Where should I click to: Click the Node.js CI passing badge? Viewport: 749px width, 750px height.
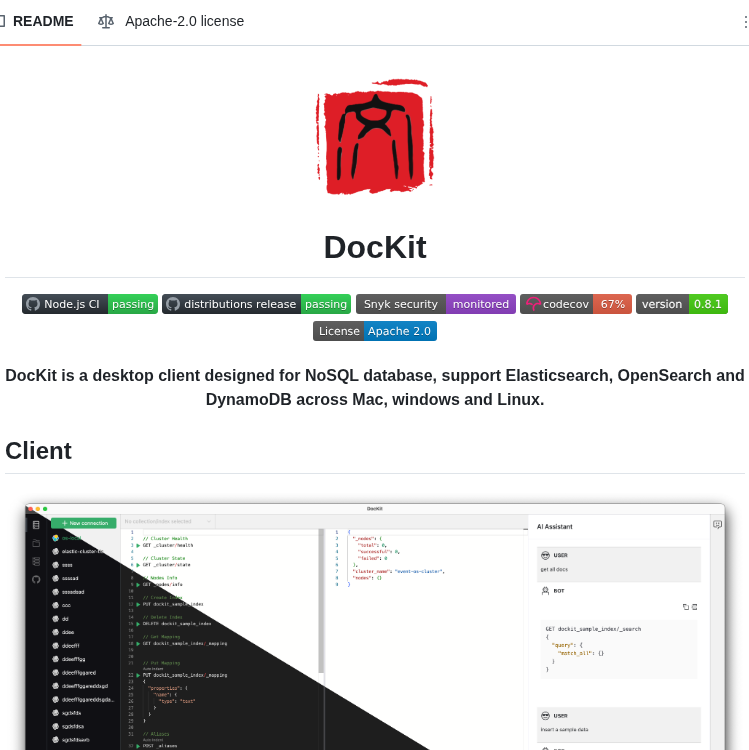90,304
